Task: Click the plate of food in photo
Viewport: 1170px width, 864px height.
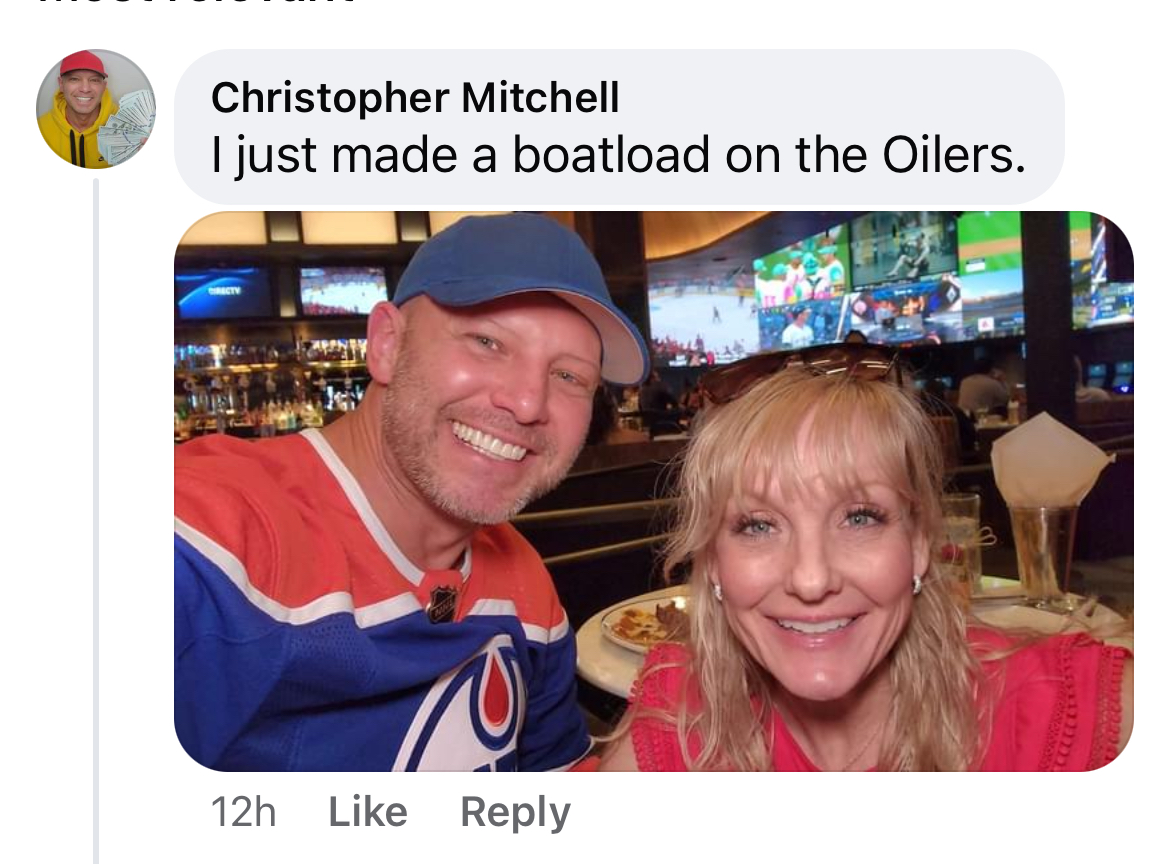Action: tap(640, 625)
